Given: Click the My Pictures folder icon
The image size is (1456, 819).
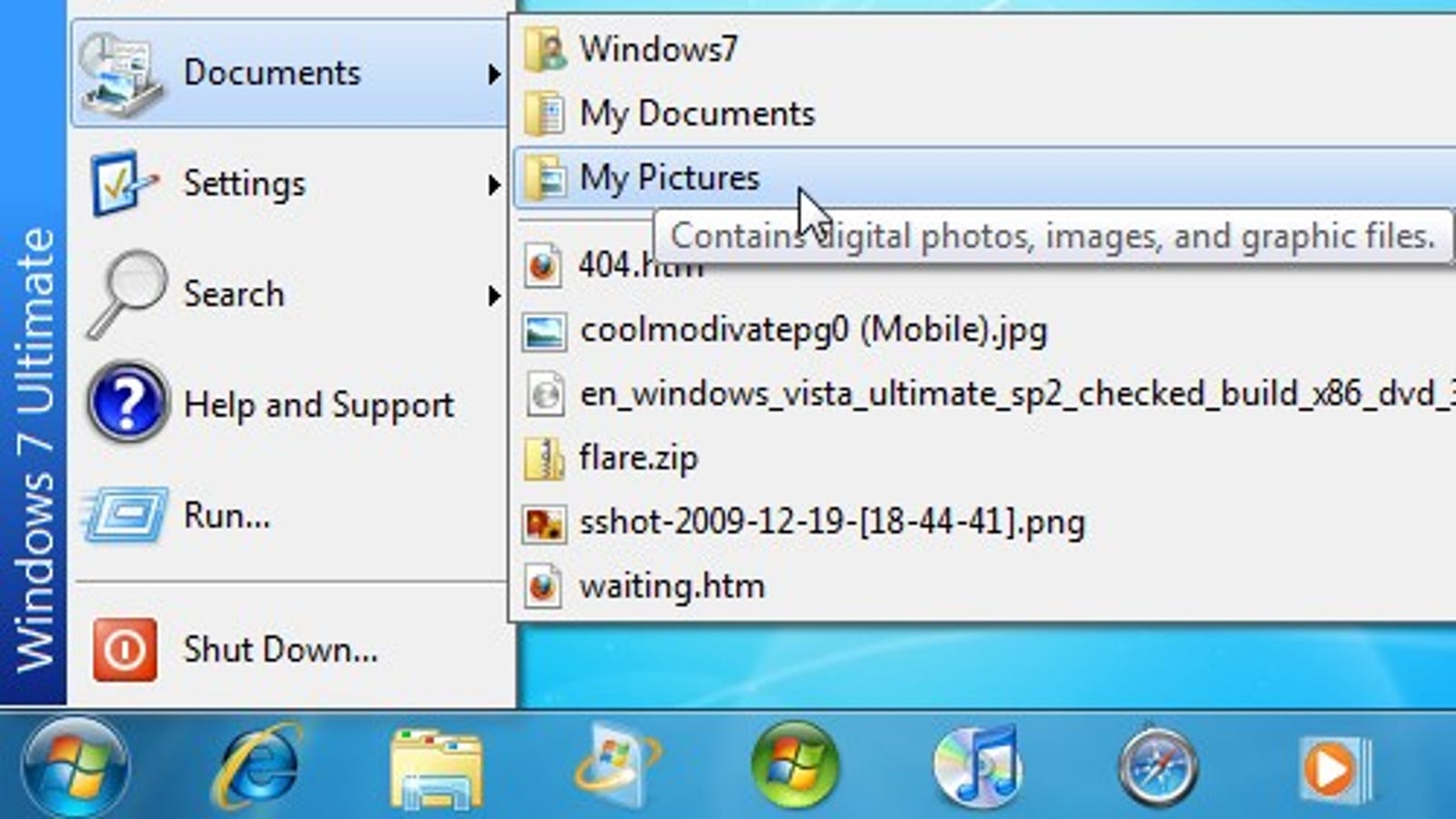Looking at the screenshot, I should 545,177.
